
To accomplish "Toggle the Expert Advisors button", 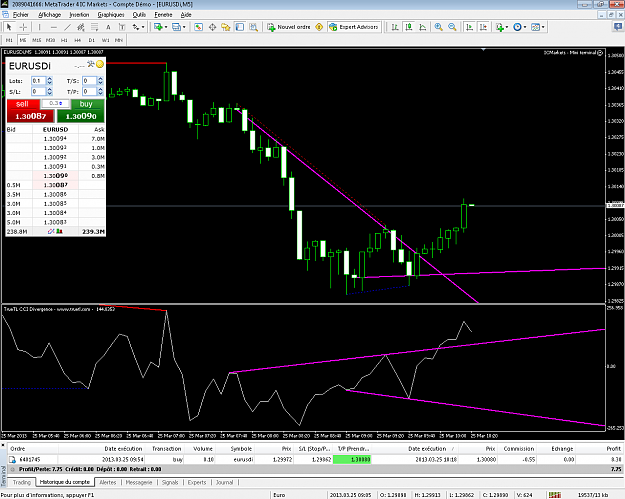I will (x=354, y=27).
